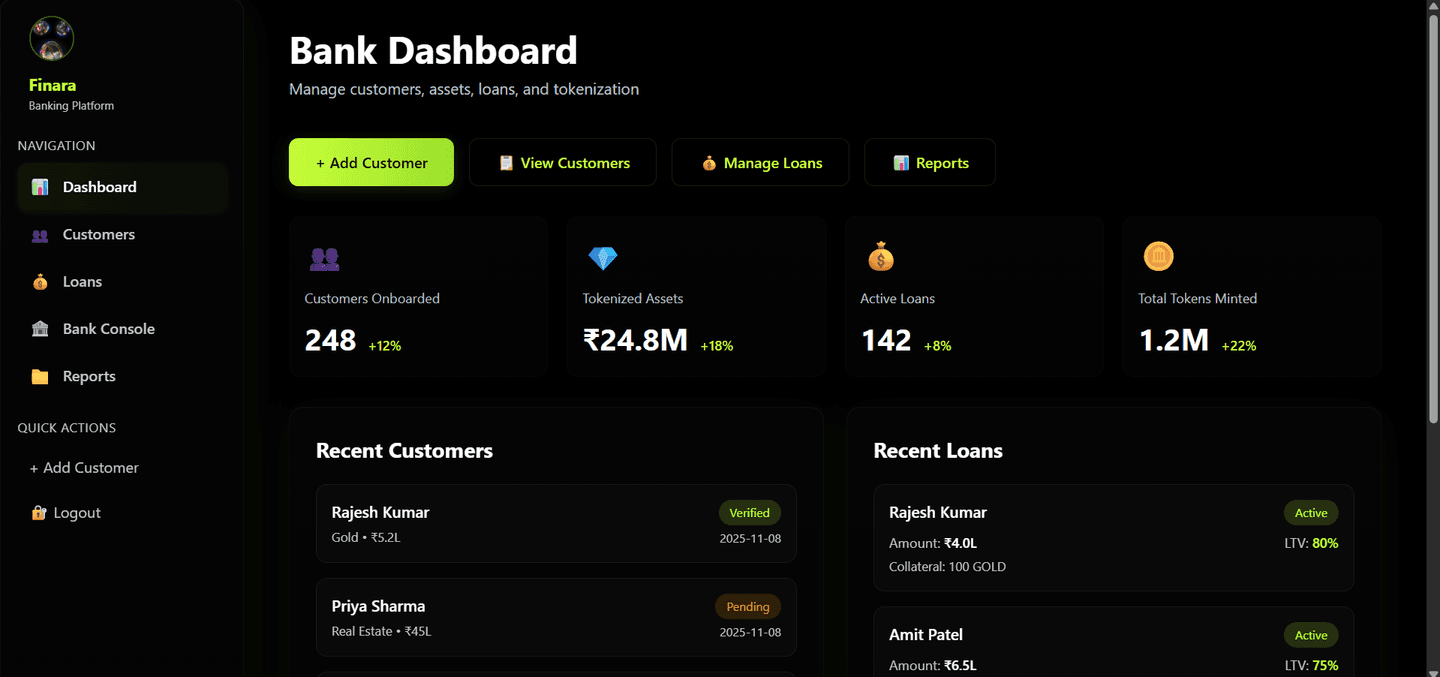This screenshot has width=1440, height=677.
Task: Click the Dashboard chart icon in sidebar
Action: click(40, 187)
